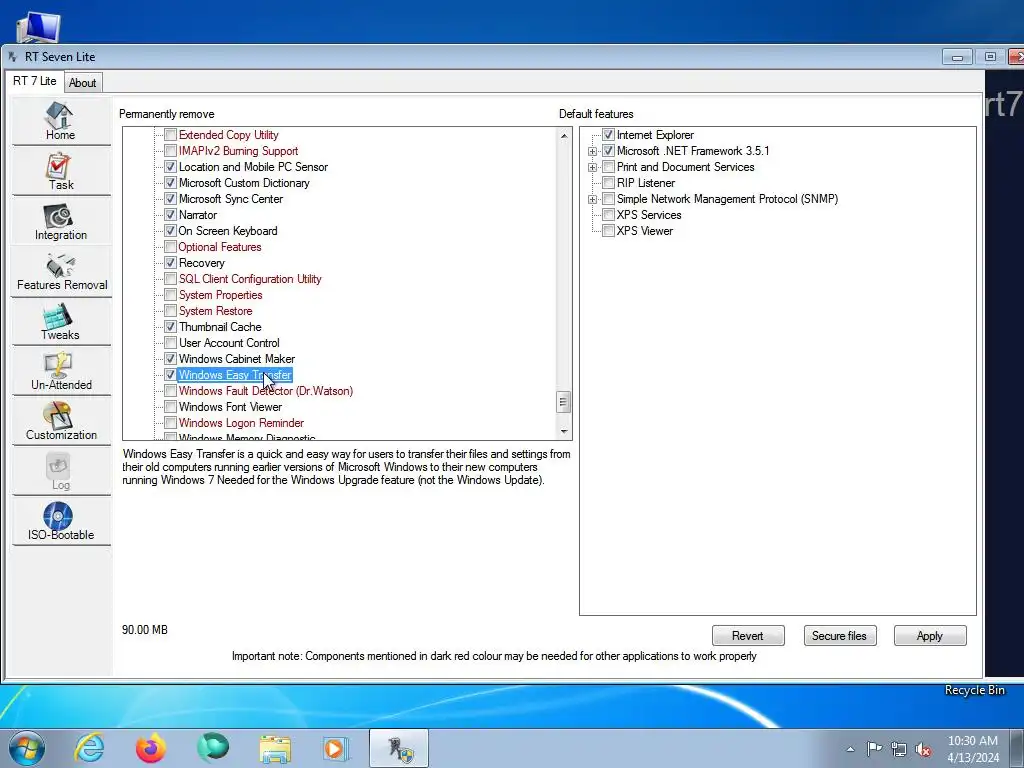Switch to the About tab
The height and width of the screenshot is (768, 1024).
pyautogui.click(x=83, y=83)
